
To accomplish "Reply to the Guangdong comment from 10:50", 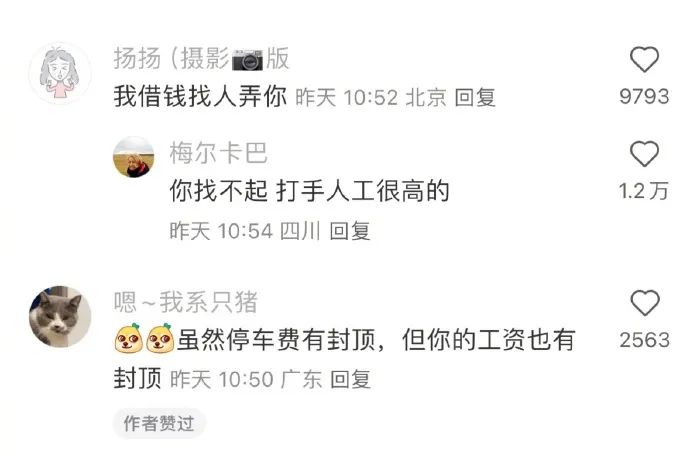I will click(350, 379).
